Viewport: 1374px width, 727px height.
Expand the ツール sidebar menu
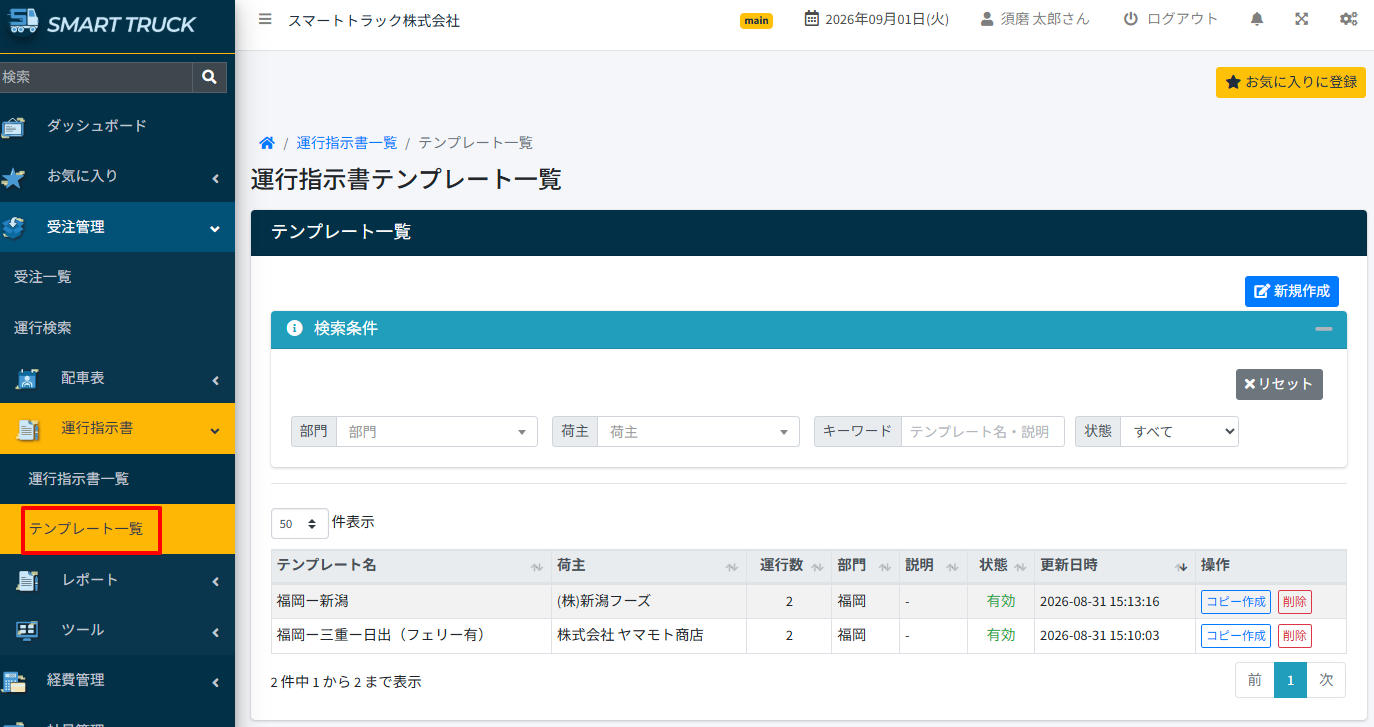[x=117, y=631]
